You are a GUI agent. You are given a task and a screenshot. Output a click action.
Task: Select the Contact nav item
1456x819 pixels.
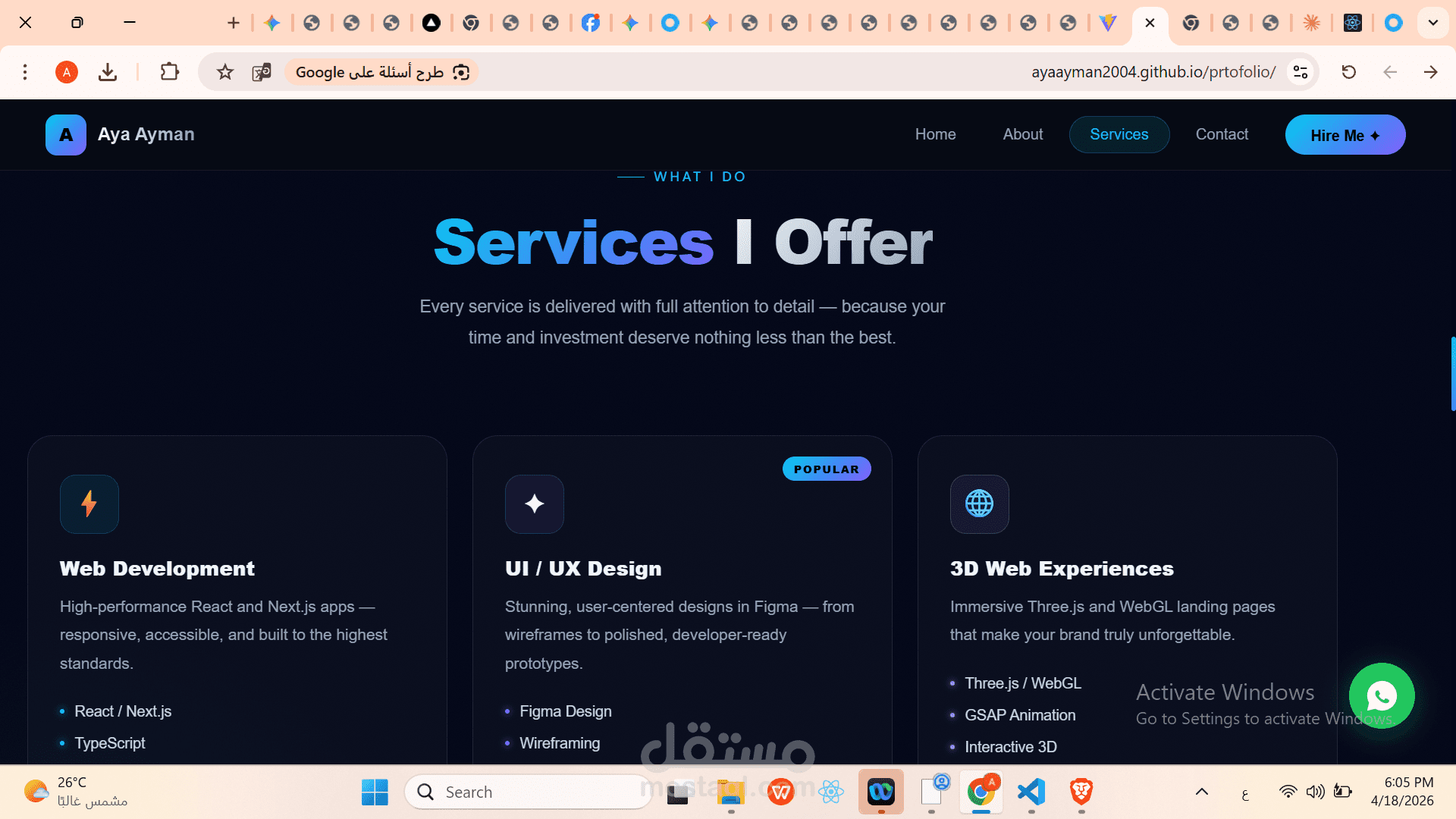(x=1222, y=134)
